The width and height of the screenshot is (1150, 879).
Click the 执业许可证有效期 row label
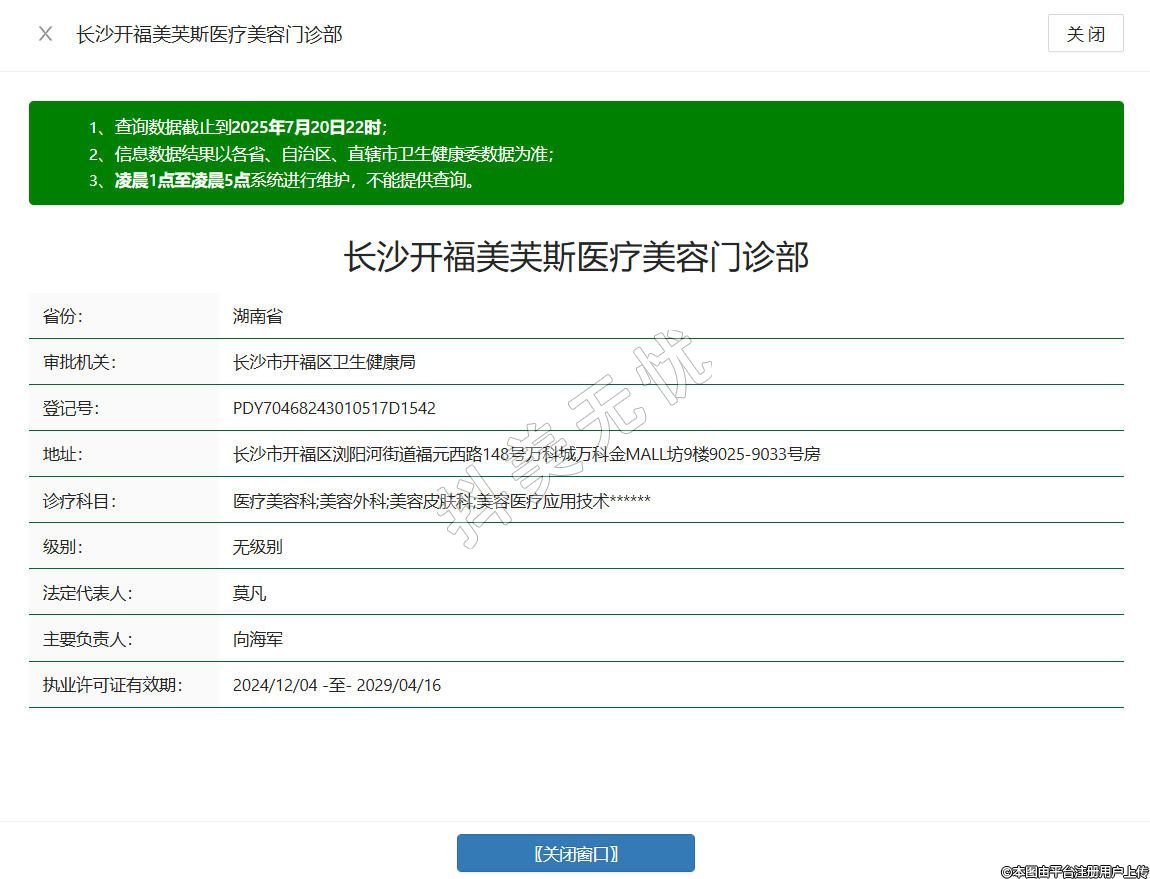112,685
